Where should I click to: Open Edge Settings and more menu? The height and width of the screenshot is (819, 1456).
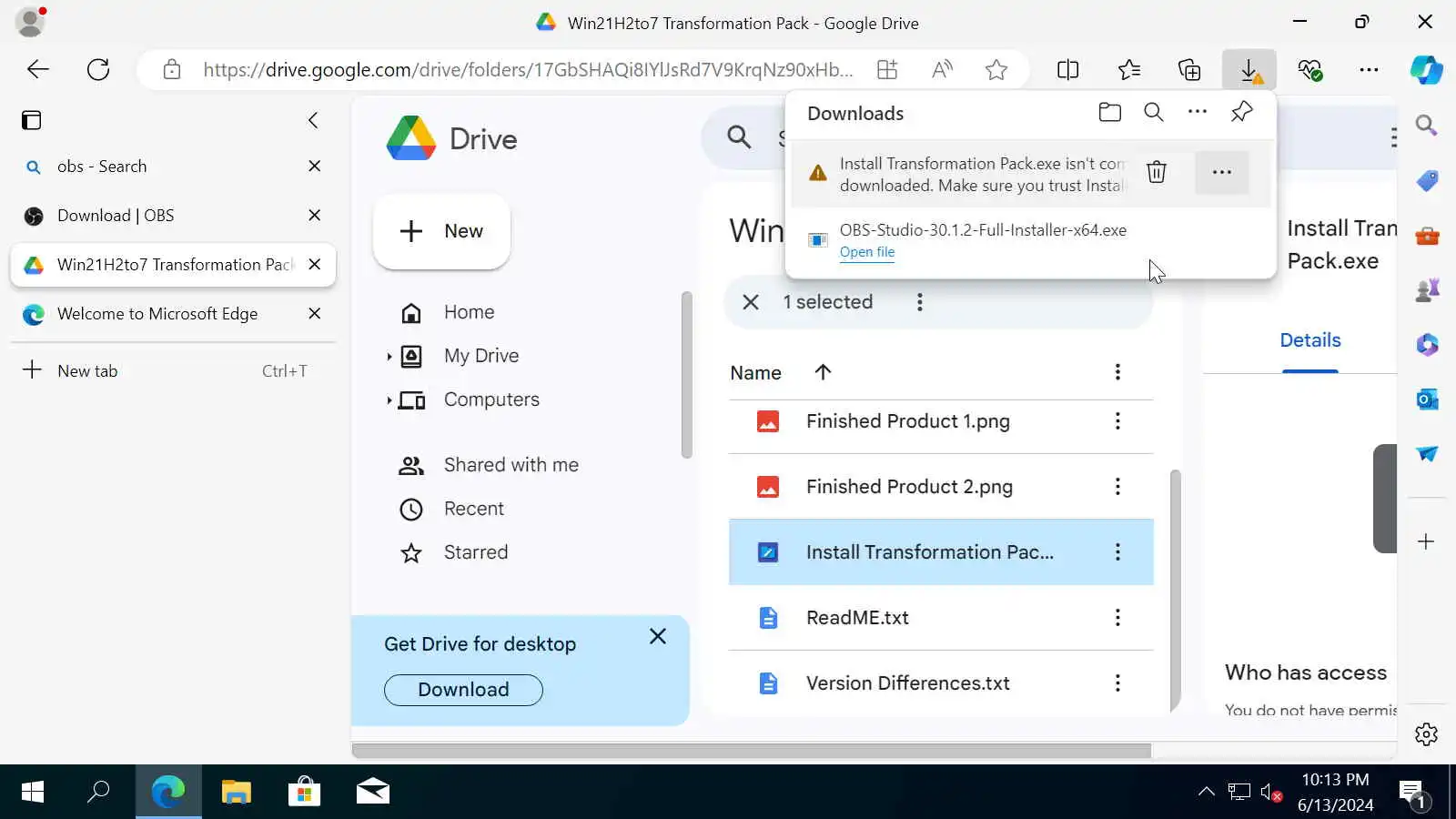(1369, 69)
